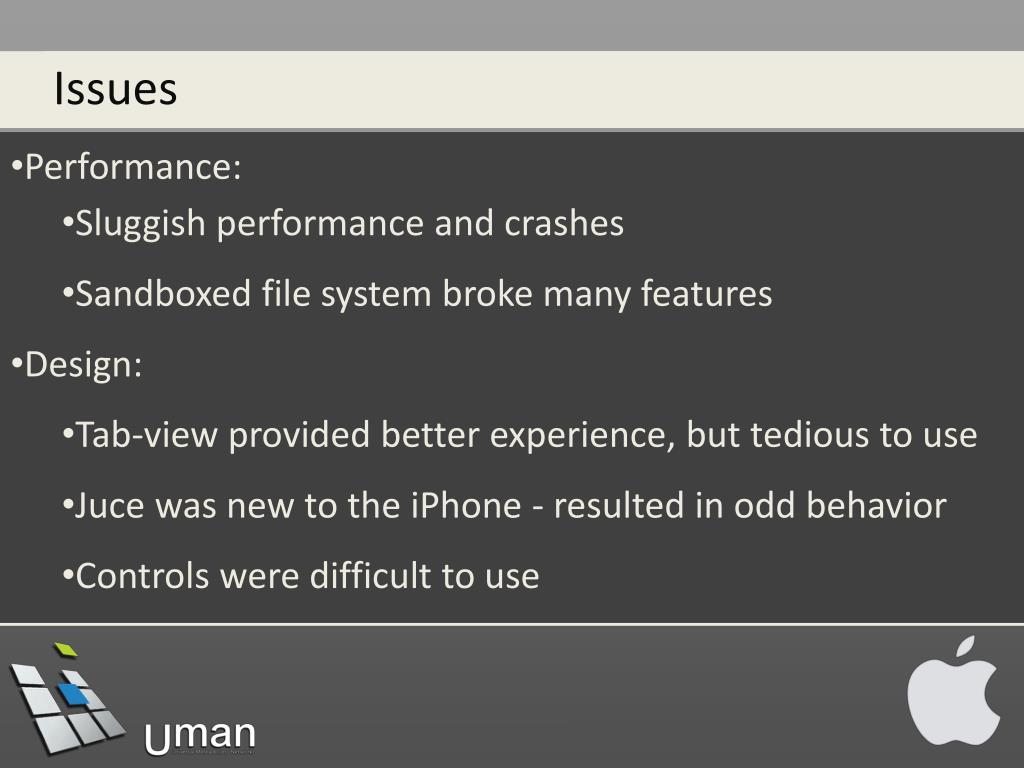
Task: Click the gray bar above the title
Action: [x=512, y=25]
